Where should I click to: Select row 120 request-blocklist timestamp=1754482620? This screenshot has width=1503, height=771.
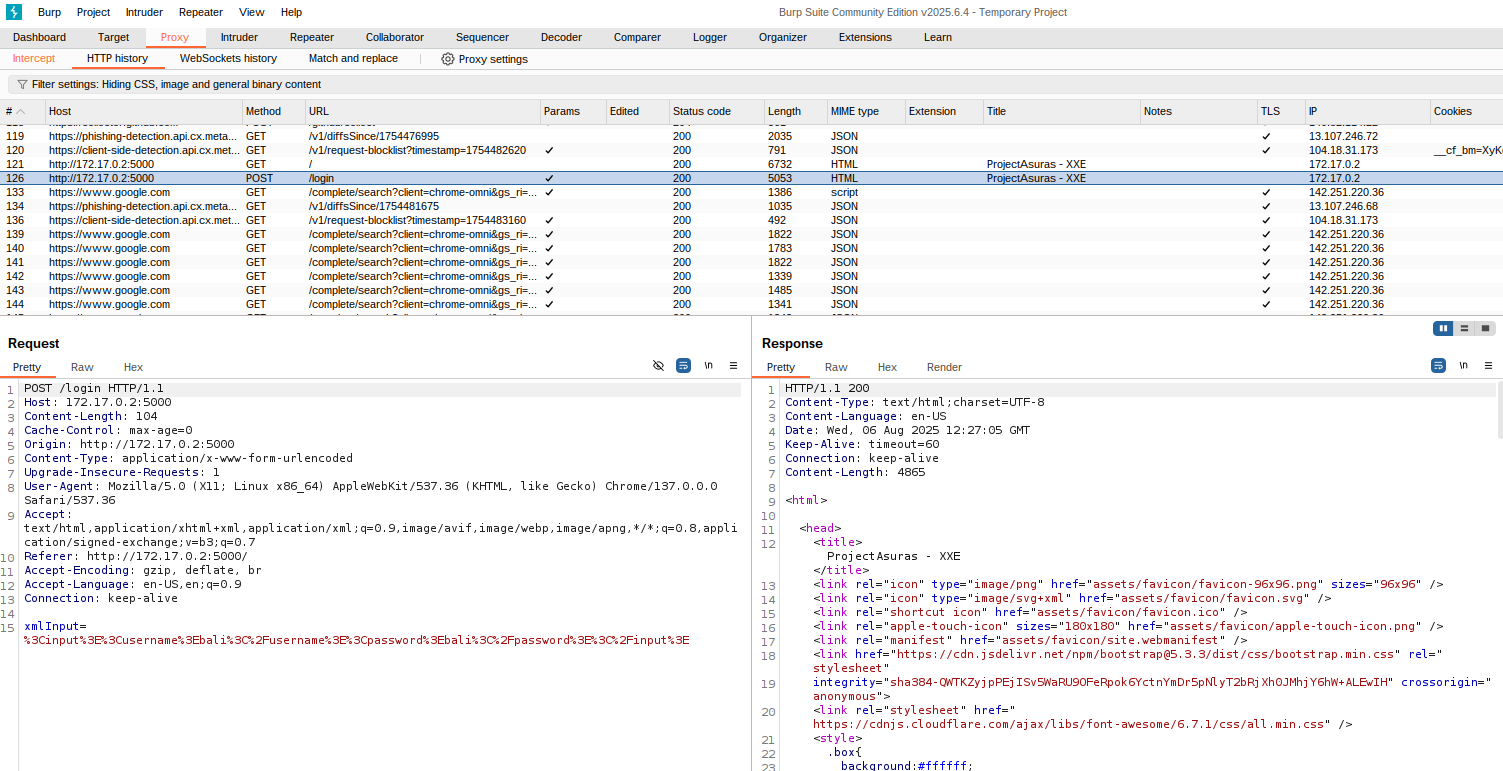click(x=751, y=150)
